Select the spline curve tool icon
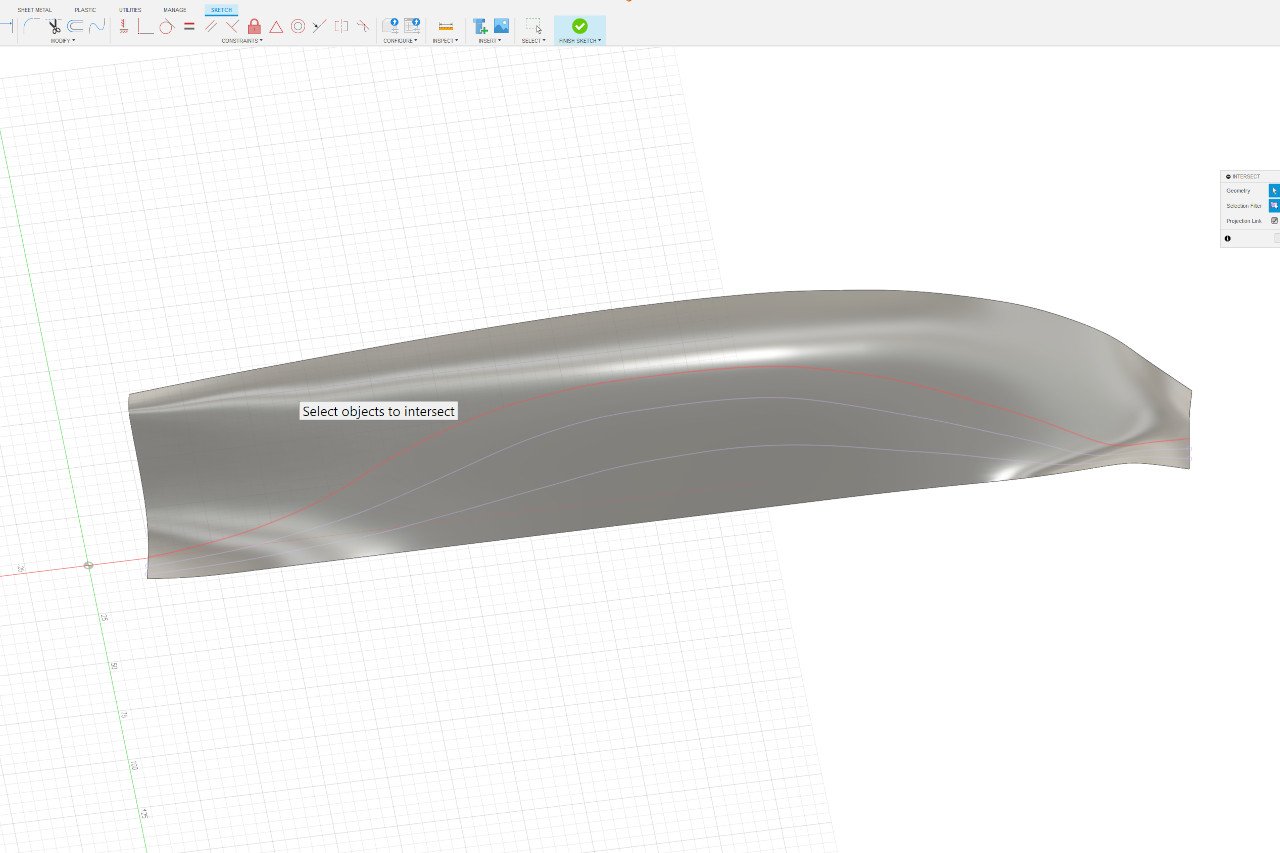Image resolution: width=1280 pixels, height=853 pixels. [97, 26]
